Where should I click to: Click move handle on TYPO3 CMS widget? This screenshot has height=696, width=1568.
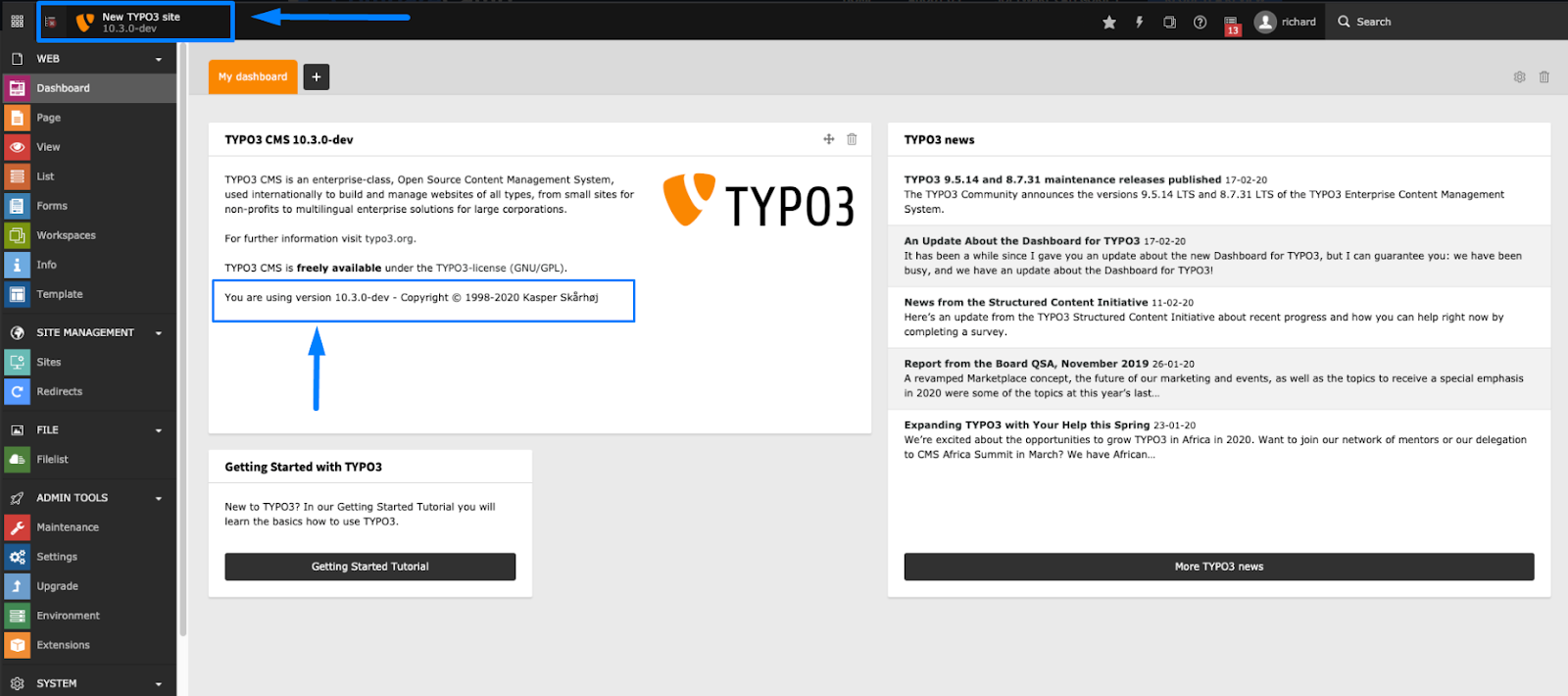pyautogui.click(x=829, y=139)
